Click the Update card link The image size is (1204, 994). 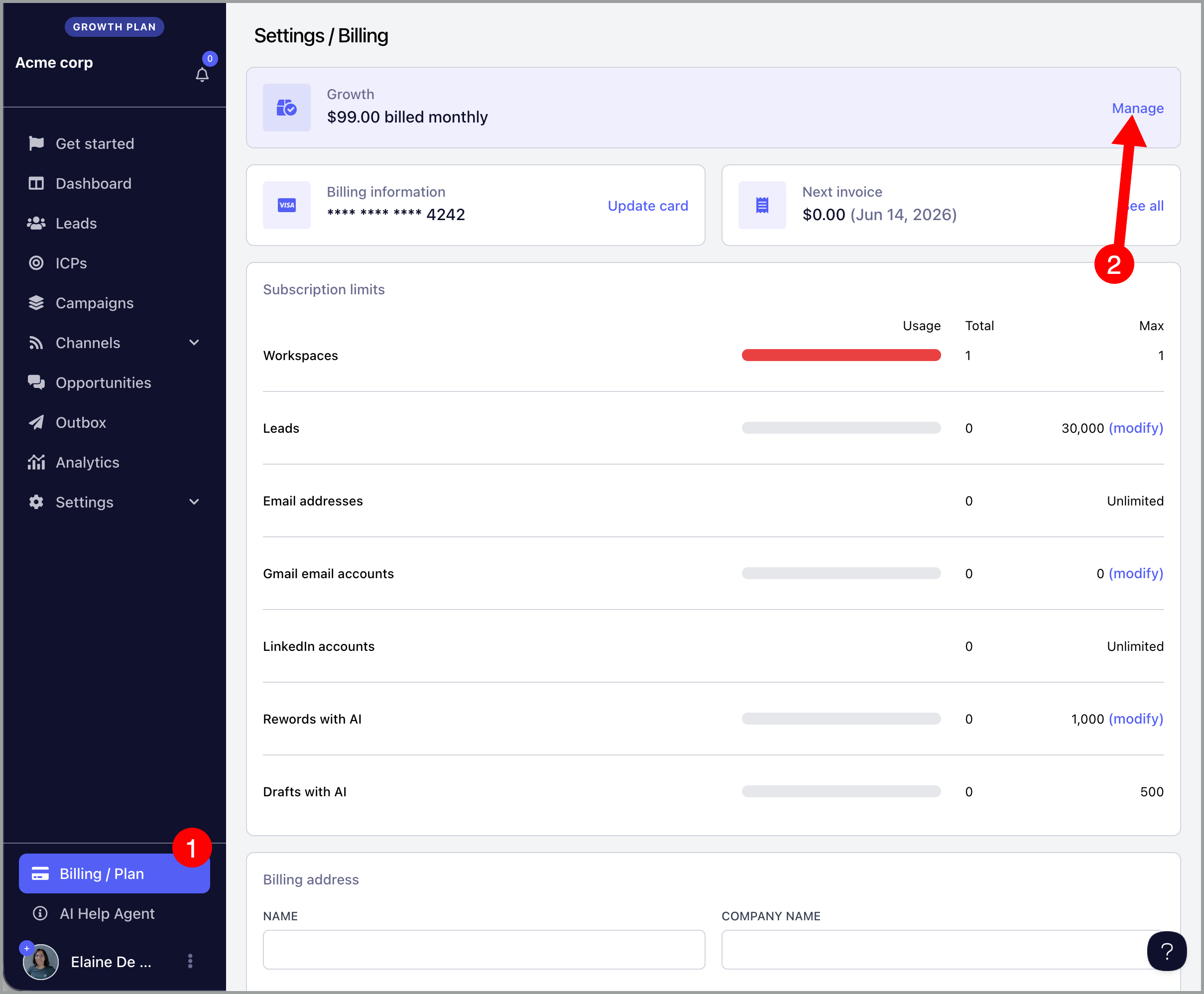(x=647, y=206)
